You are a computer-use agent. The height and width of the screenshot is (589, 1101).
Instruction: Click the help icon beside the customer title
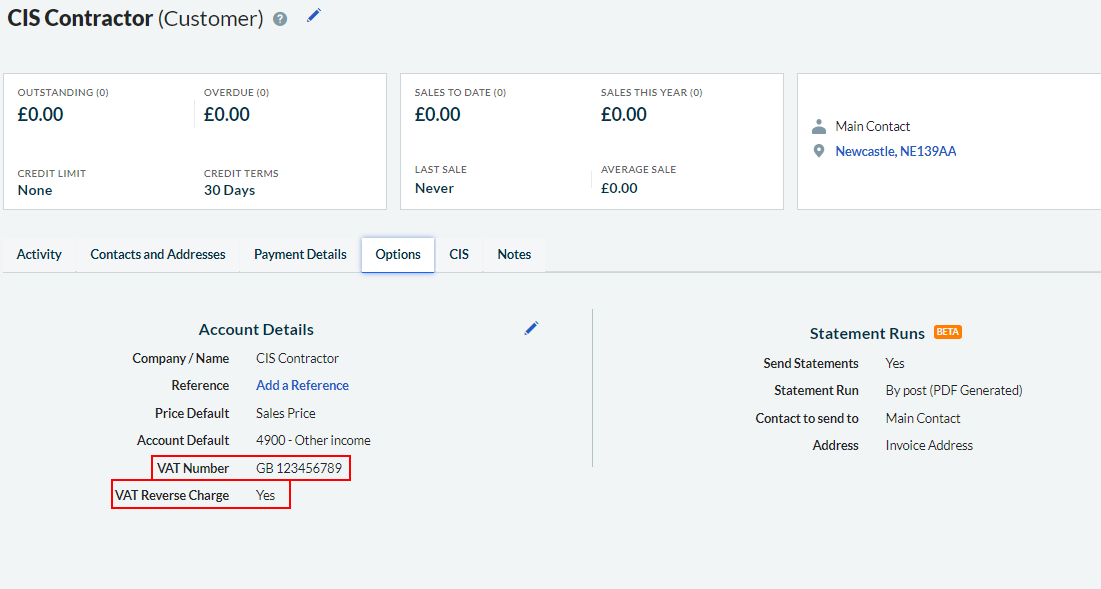[x=280, y=19]
